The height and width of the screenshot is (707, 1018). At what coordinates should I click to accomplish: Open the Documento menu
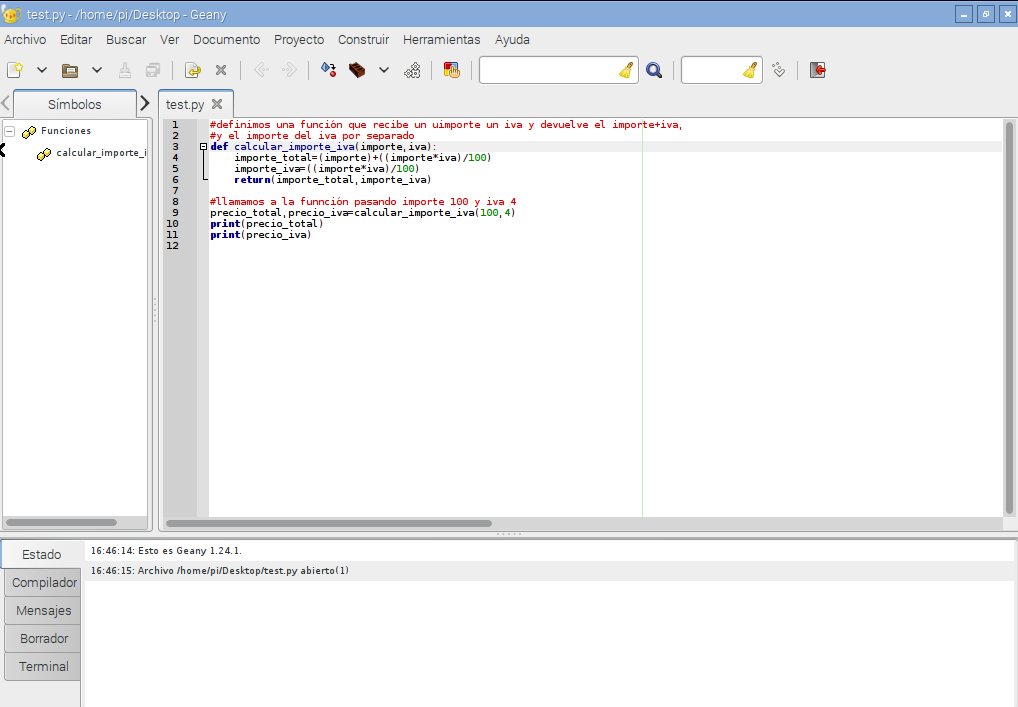pos(227,40)
